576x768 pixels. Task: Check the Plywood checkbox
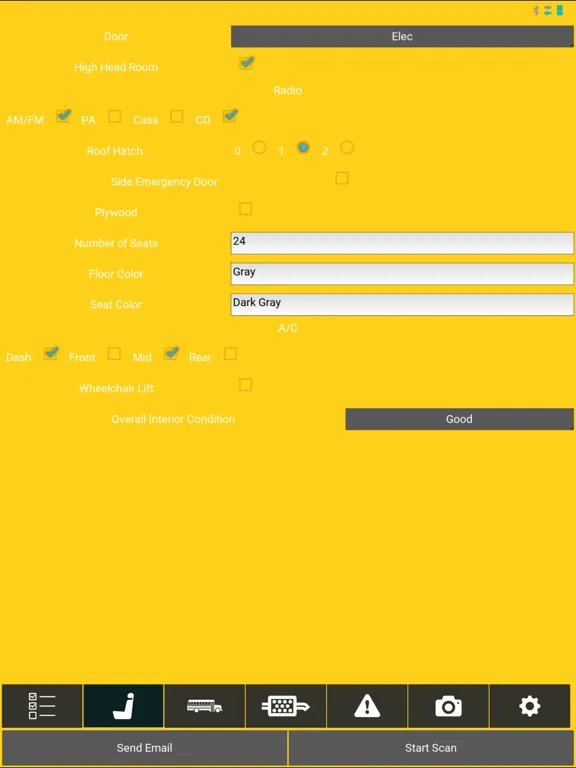pos(246,209)
